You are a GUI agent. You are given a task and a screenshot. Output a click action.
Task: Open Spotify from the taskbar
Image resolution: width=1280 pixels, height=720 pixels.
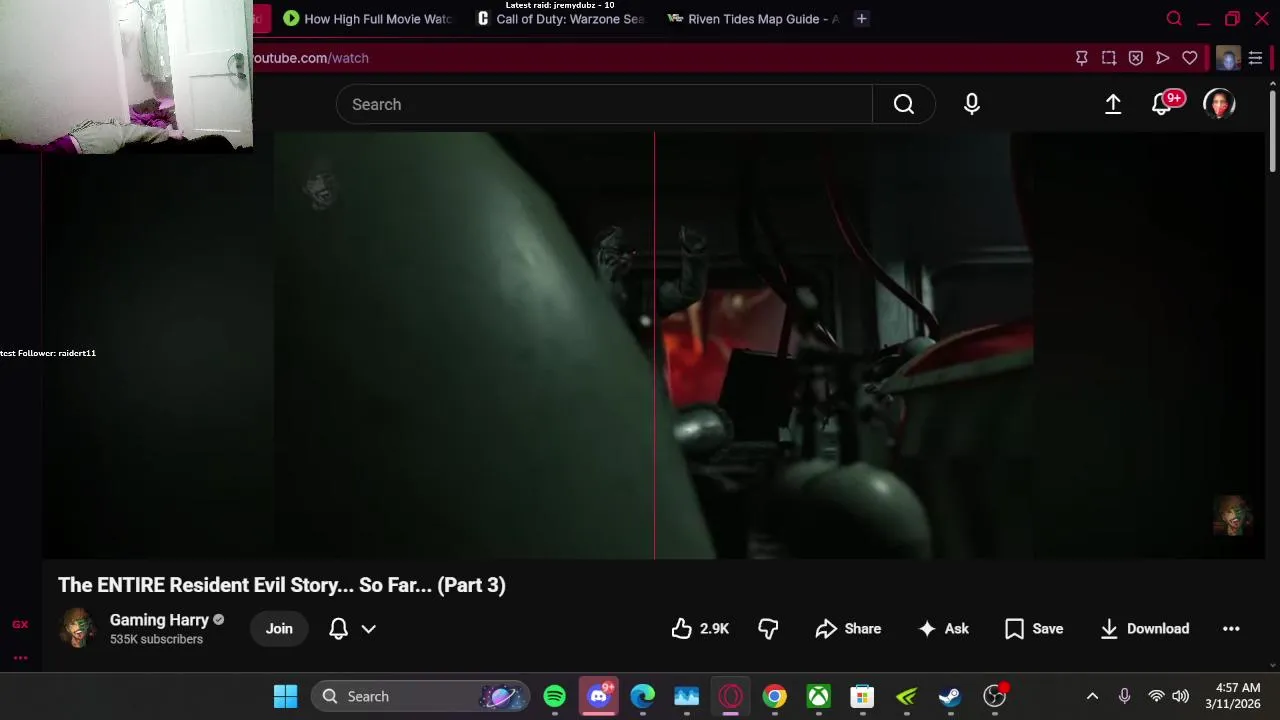click(554, 696)
